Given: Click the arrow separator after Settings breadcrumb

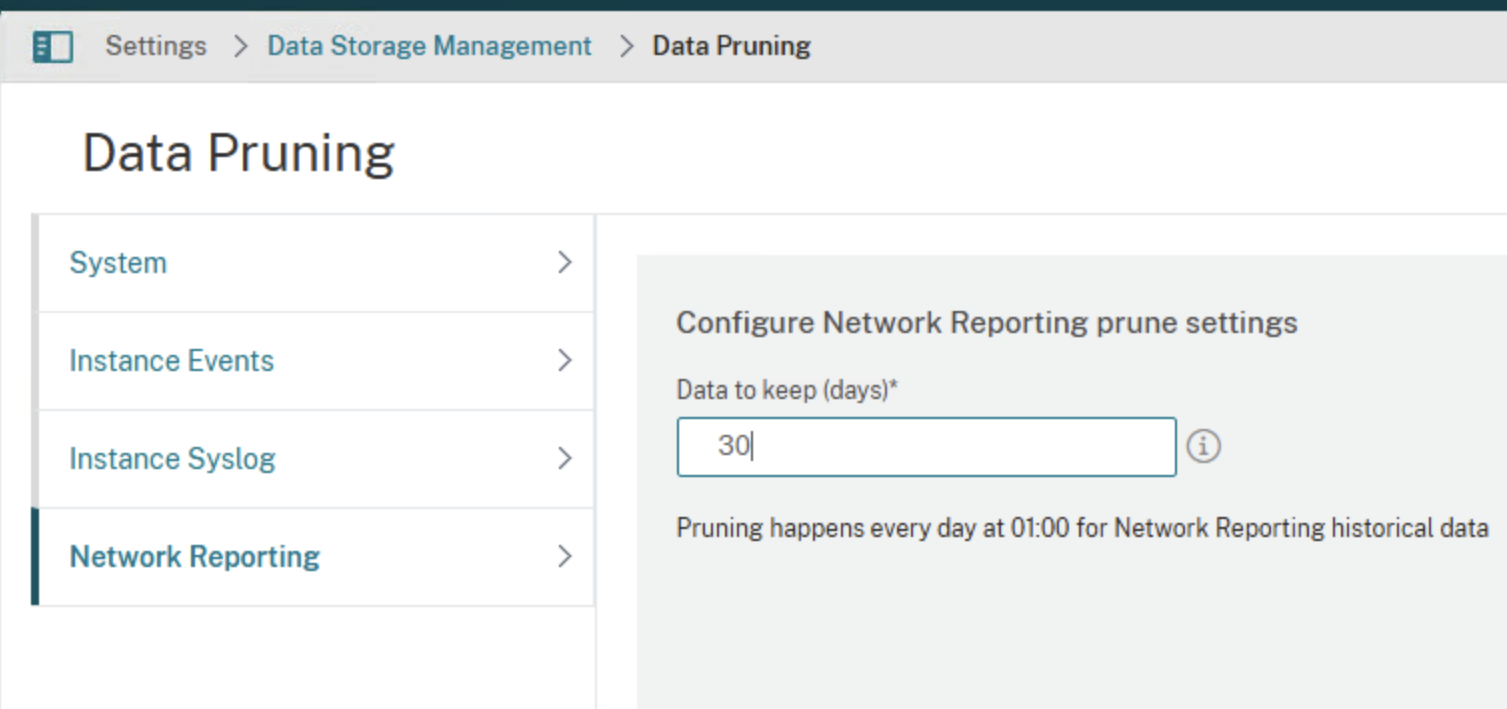Looking at the screenshot, I should pos(239,46).
